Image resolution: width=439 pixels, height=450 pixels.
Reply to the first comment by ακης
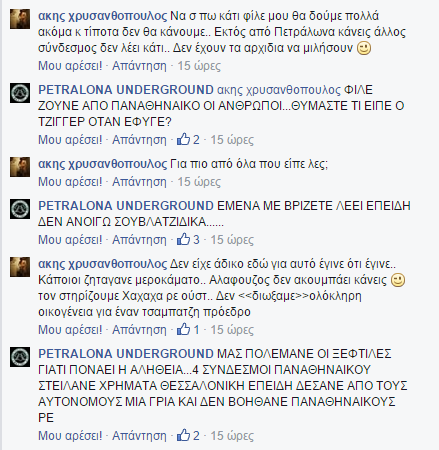click(139, 66)
